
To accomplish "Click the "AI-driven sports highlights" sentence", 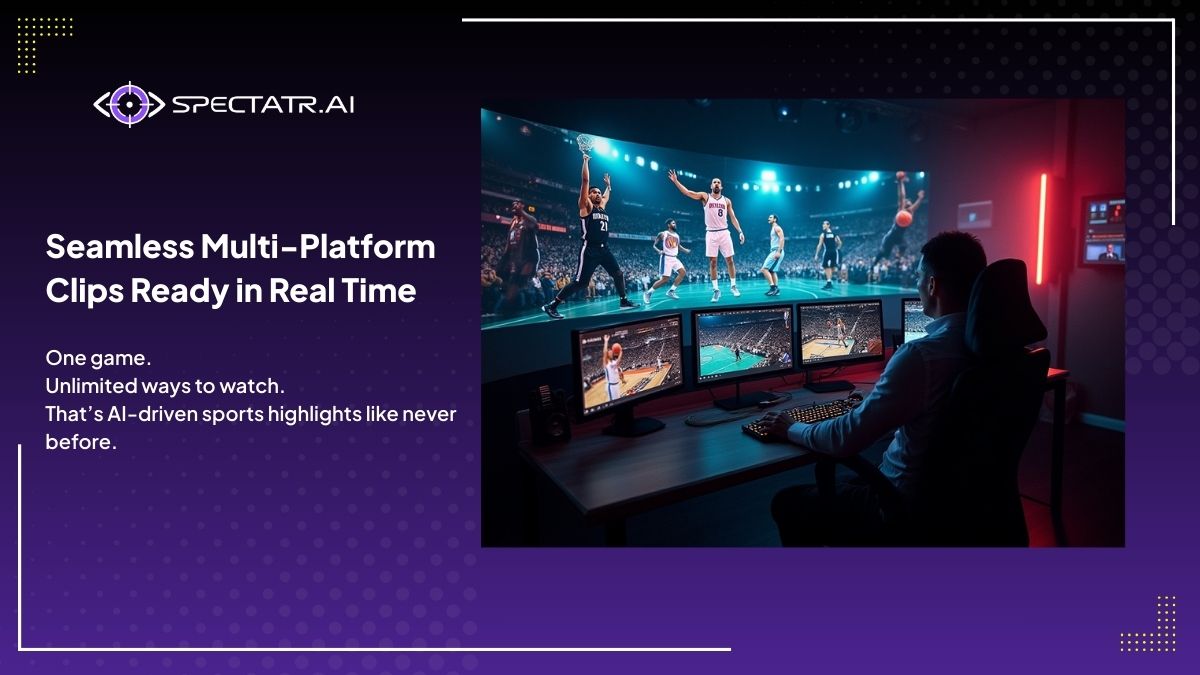I will (251, 427).
